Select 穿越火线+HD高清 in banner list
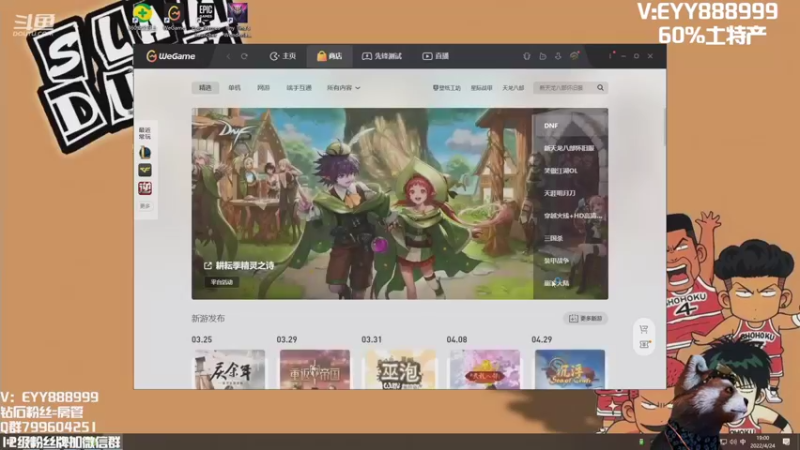This screenshot has width=800, height=450. pos(572,215)
